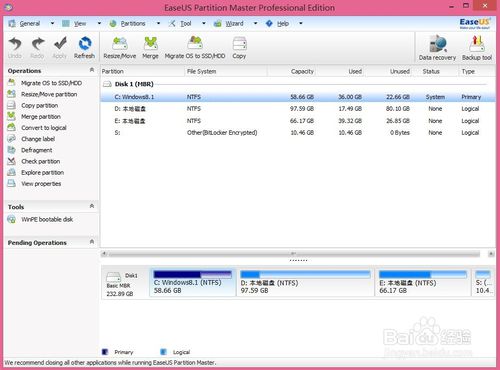Sort by the Partition column header

click(142, 71)
